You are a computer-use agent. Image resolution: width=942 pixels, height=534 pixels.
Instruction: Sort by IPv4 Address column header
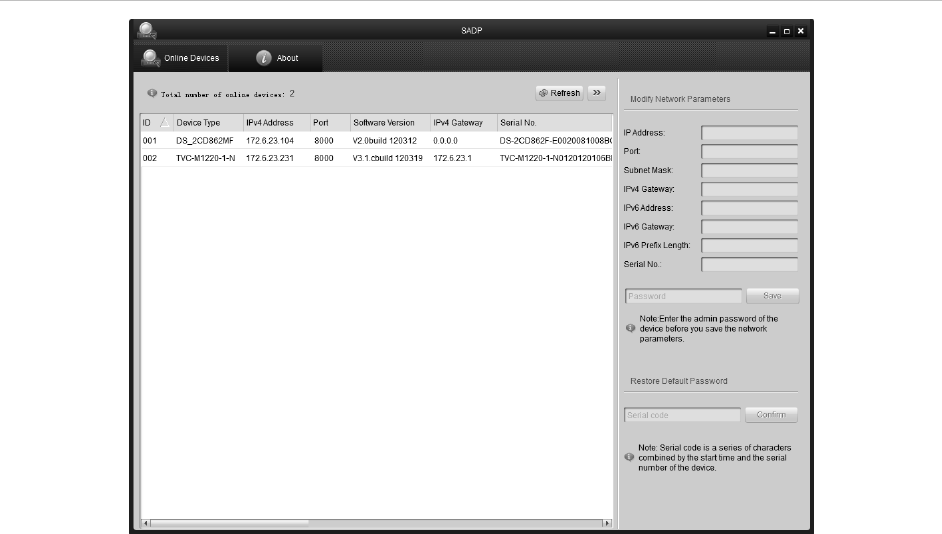[x=277, y=123]
